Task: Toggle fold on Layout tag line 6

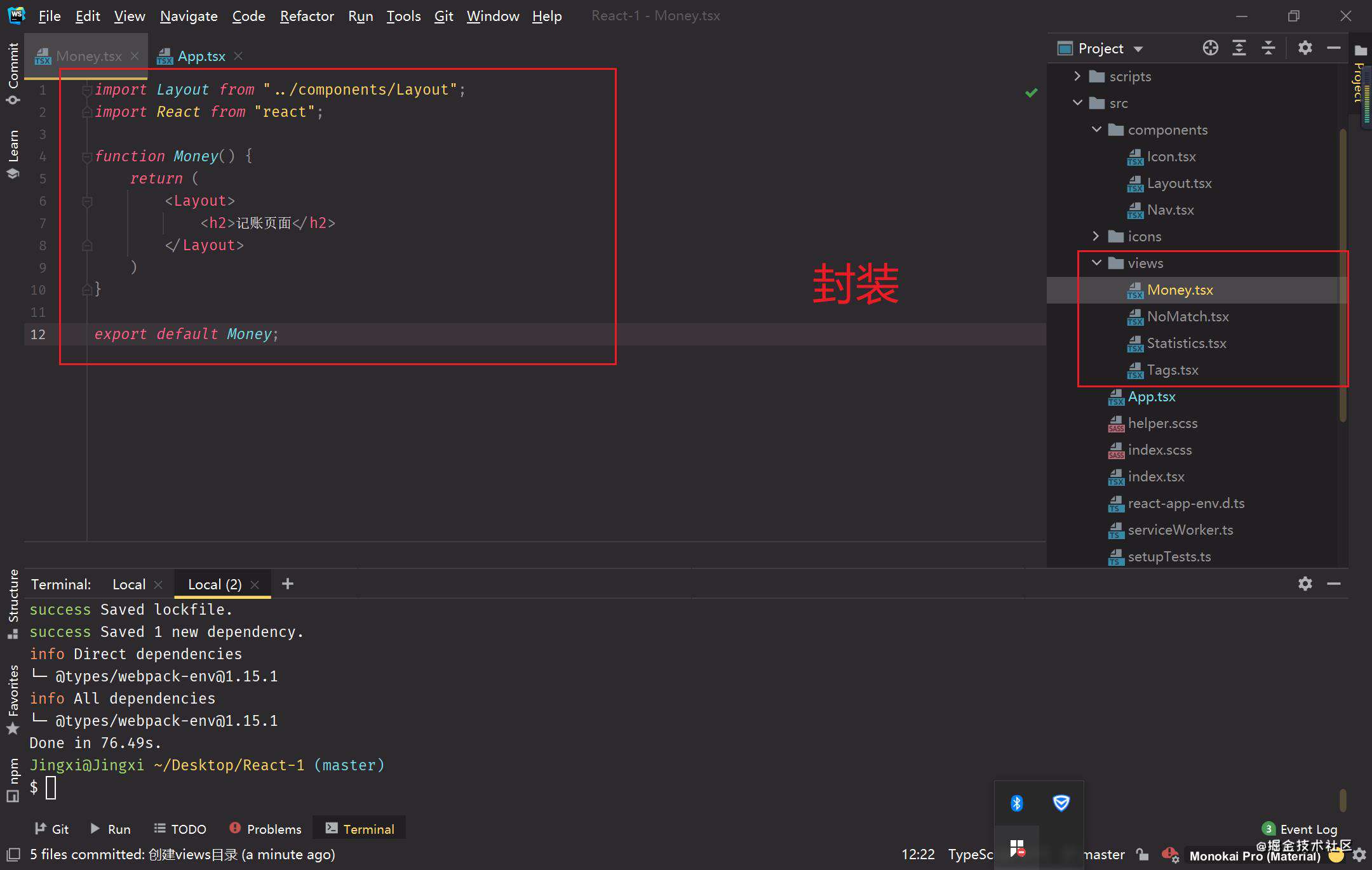Action: click(x=87, y=201)
